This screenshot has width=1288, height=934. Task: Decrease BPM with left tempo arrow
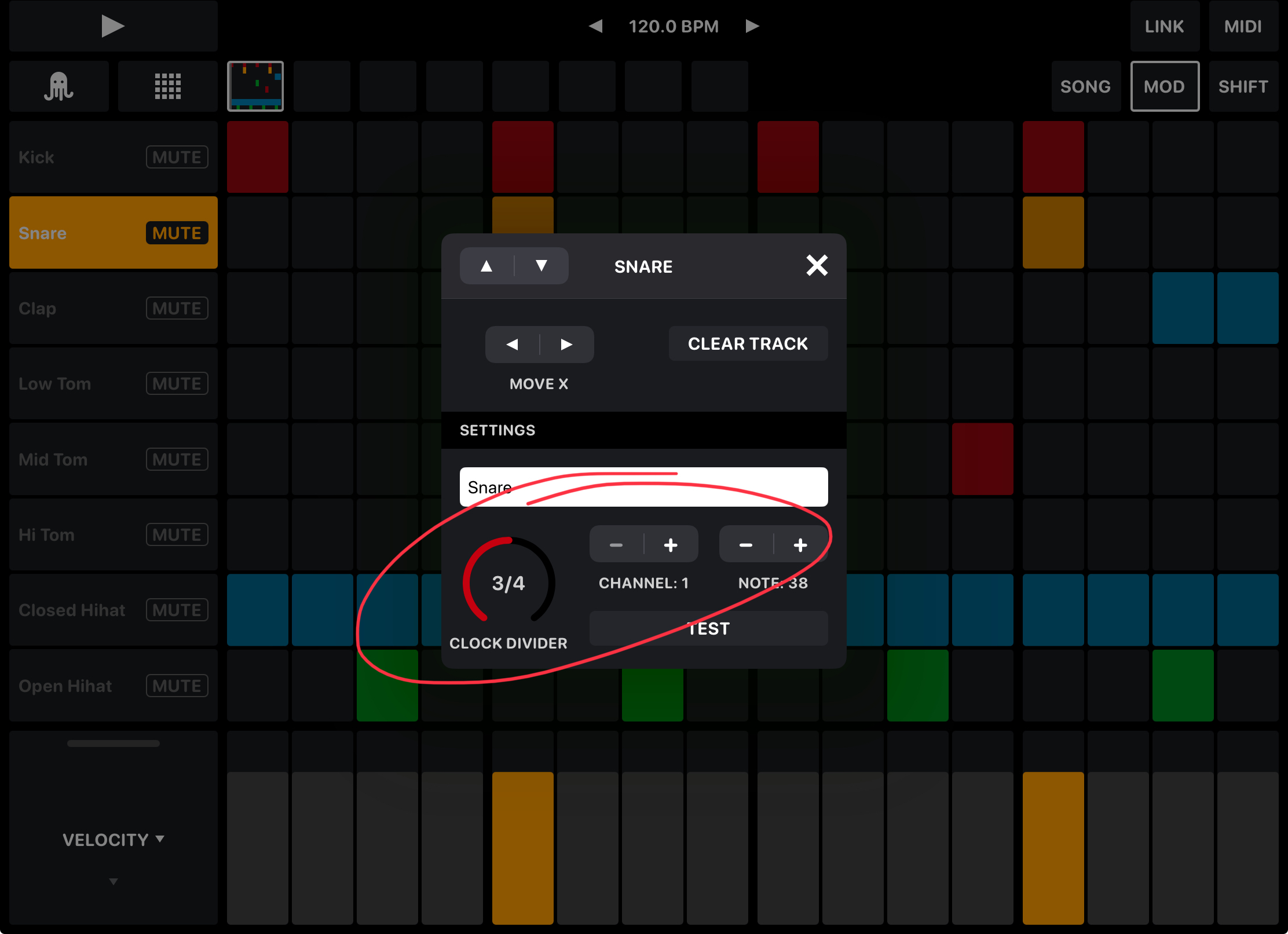tap(595, 26)
